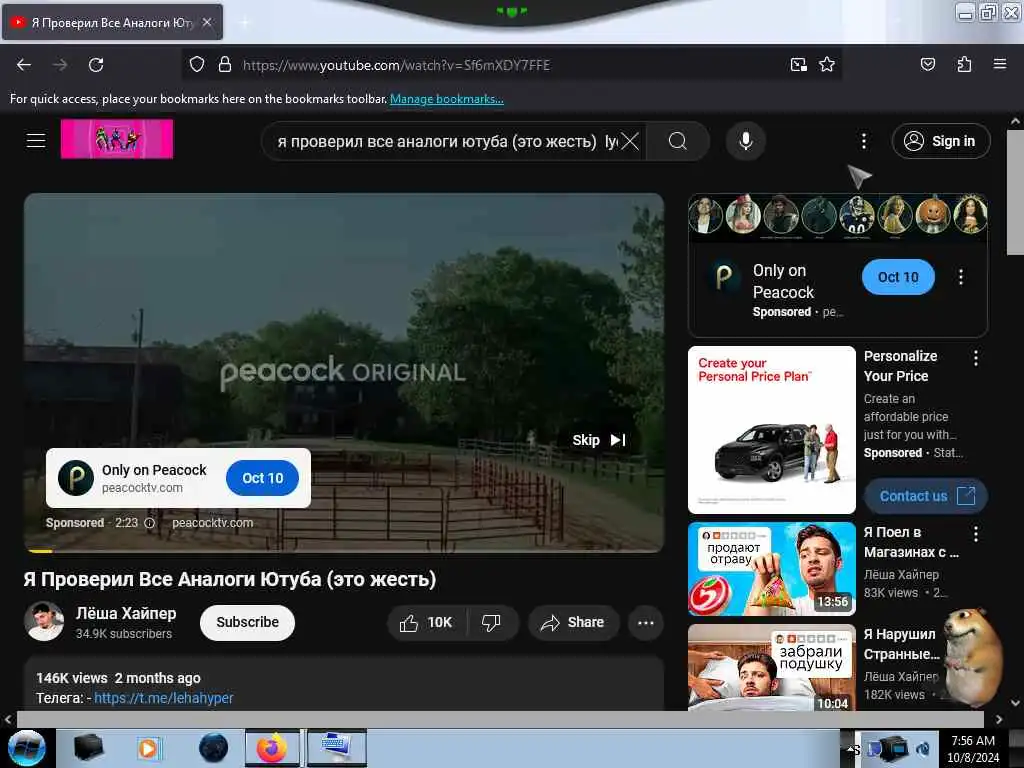The height and width of the screenshot is (768, 1024).
Task: Clear the YouTube search box text
Action: 630,141
